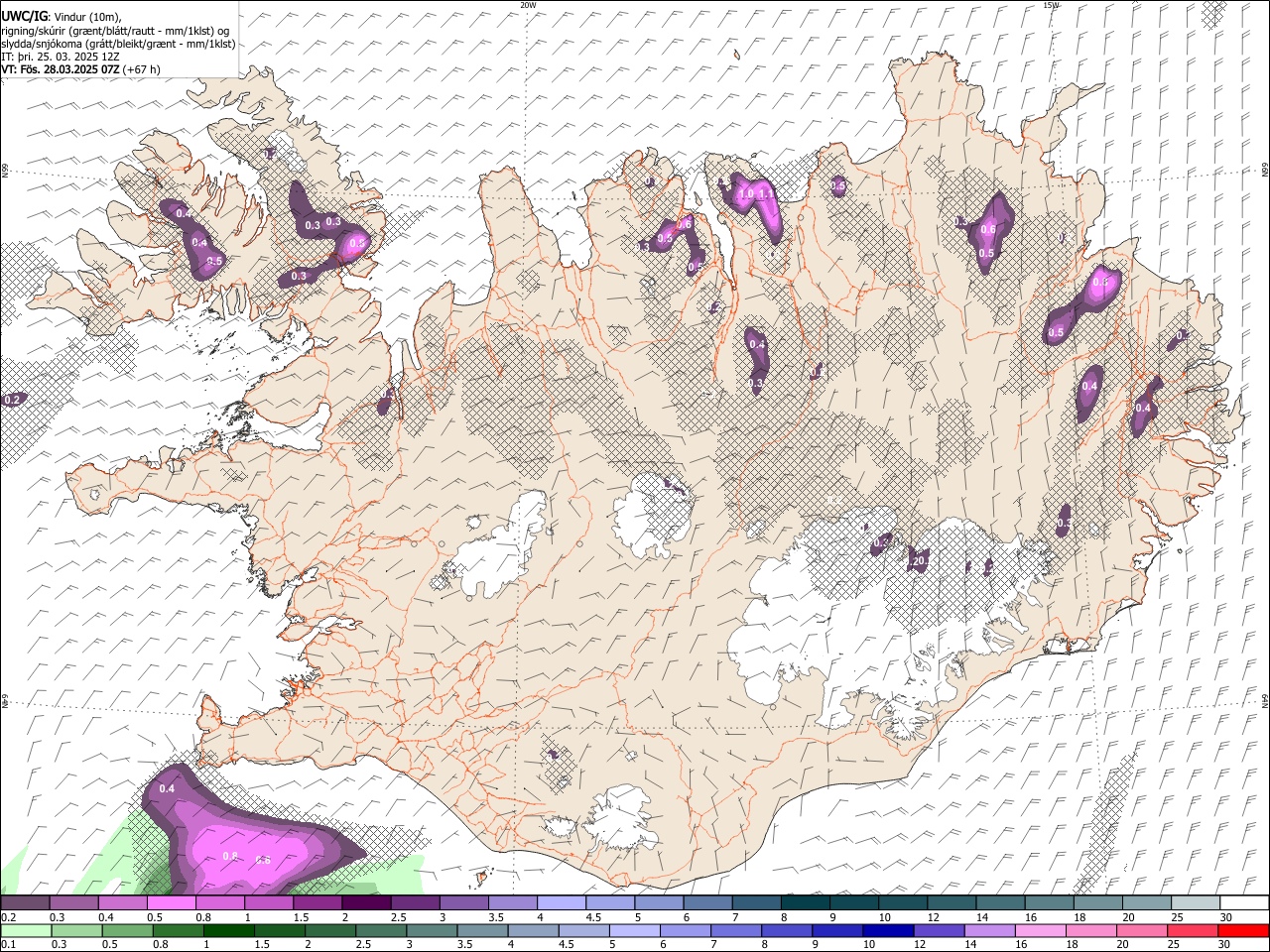1270x952 pixels.
Task: Click the '15W' longitude label
Action: tap(1051, 5)
